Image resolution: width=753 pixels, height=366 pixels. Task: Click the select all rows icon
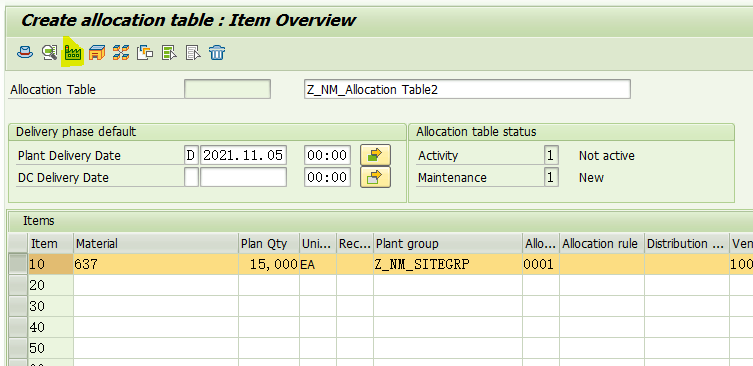click(x=169, y=52)
